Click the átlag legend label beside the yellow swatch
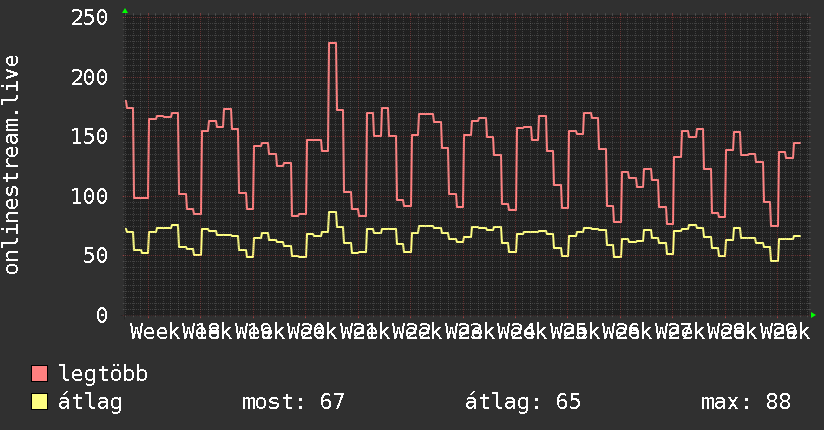This screenshot has width=824, height=430. tap(90, 402)
